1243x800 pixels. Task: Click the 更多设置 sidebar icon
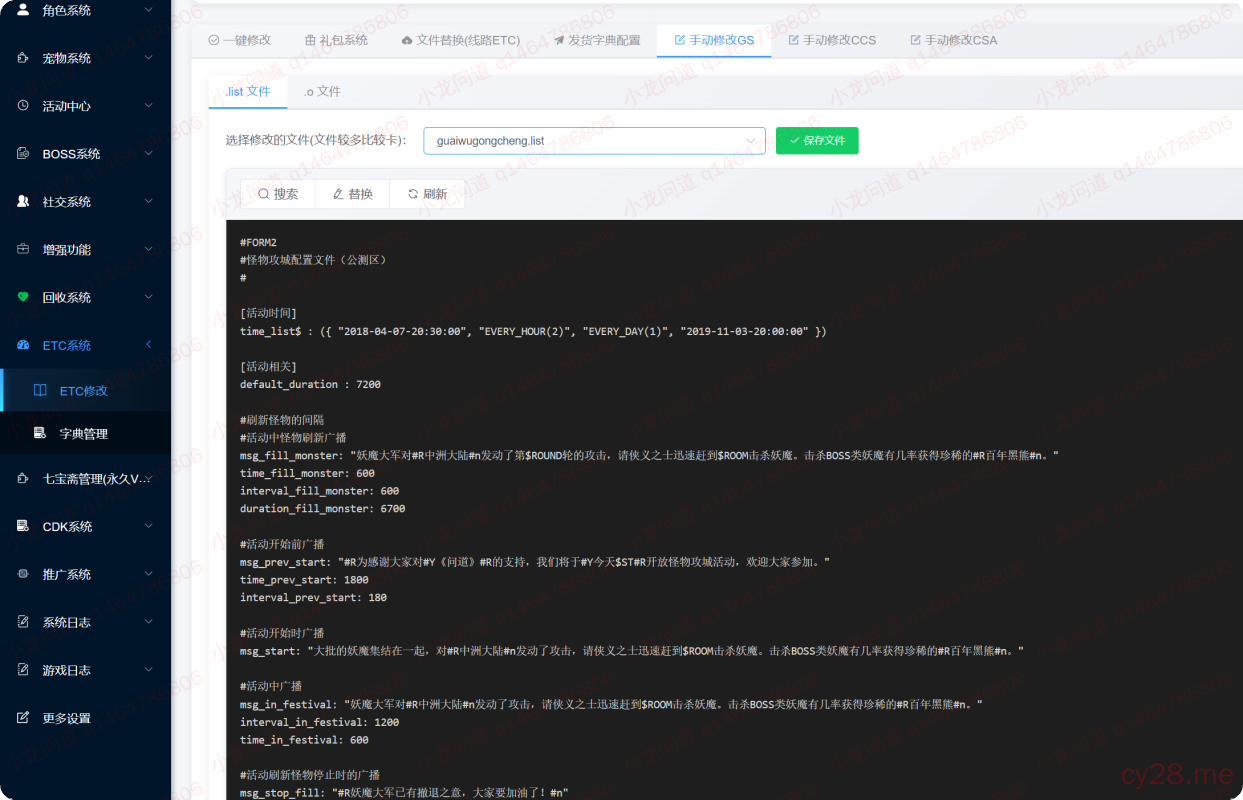coord(25,717)
